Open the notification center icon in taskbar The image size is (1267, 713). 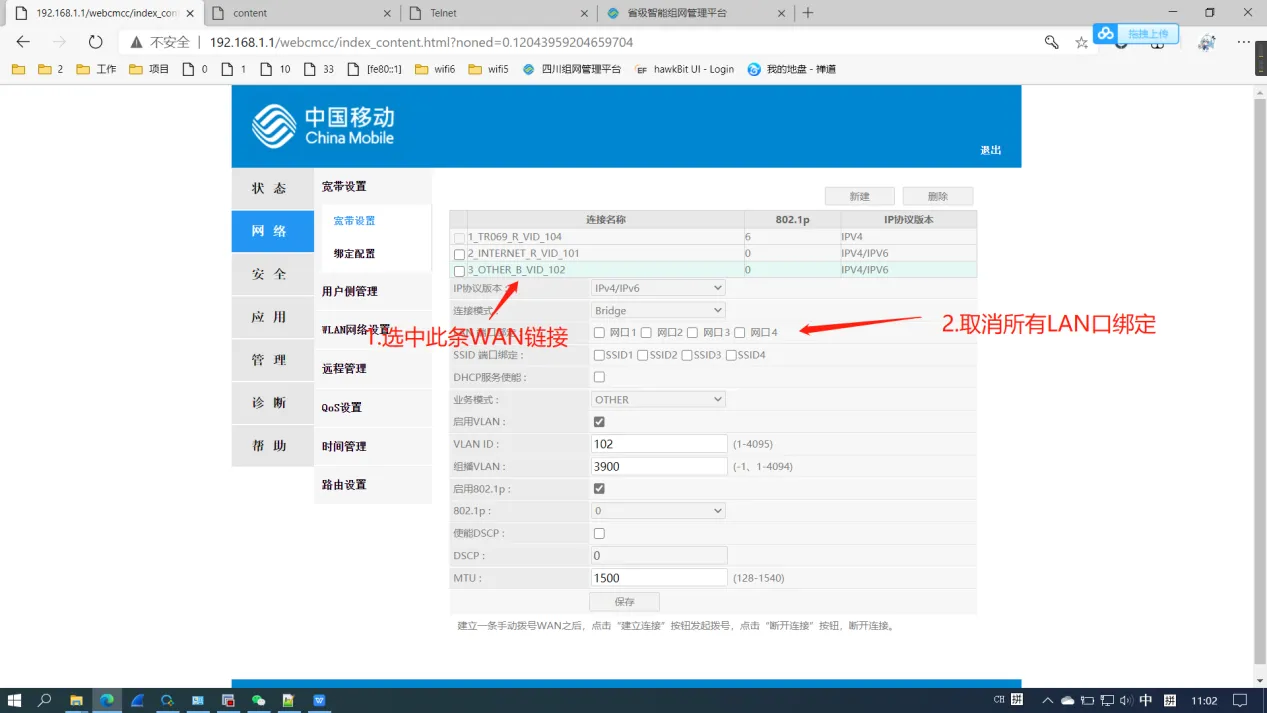pos(1240,700)
